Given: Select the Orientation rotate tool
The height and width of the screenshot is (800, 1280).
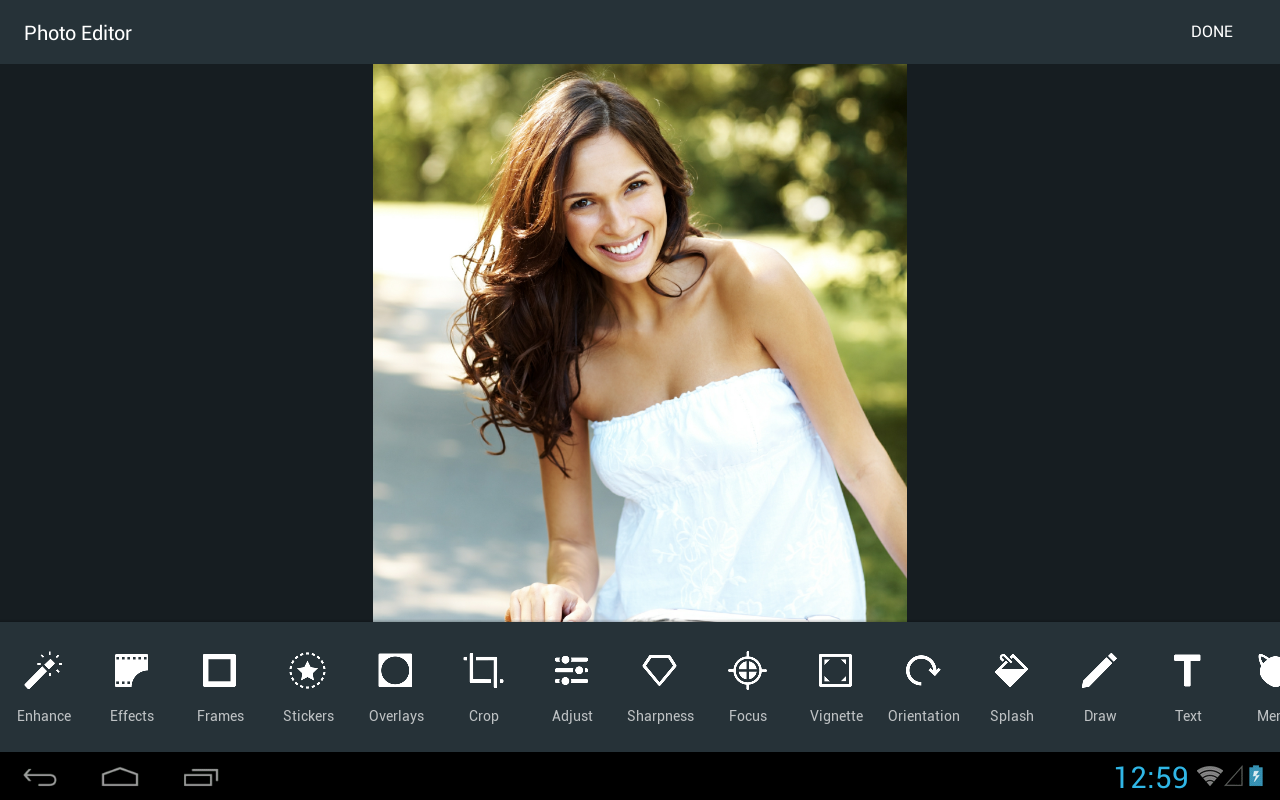Looking at the screenshot, I should [x=924, y=686].
